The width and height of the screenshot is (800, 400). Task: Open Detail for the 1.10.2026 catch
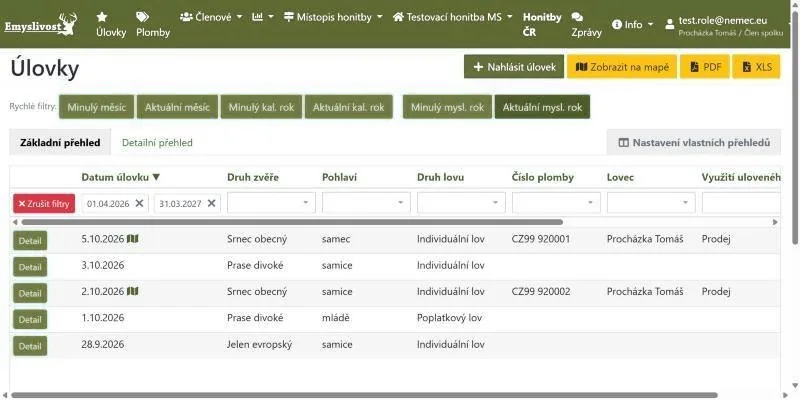30,319
